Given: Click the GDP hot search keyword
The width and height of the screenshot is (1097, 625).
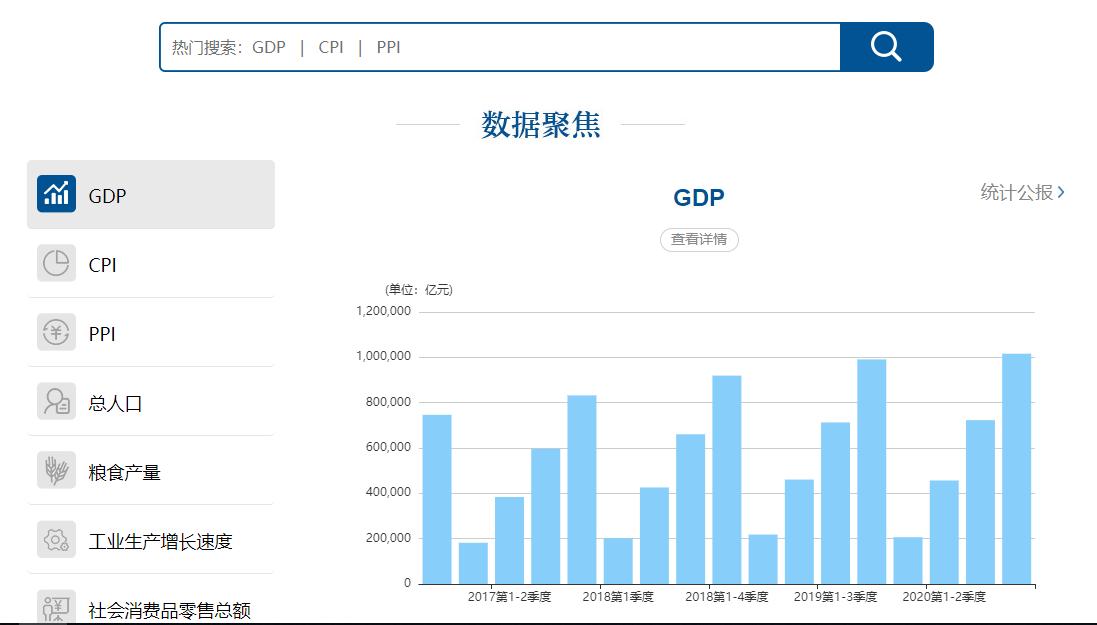Looking at the screenshot, I should click(267, 46).
